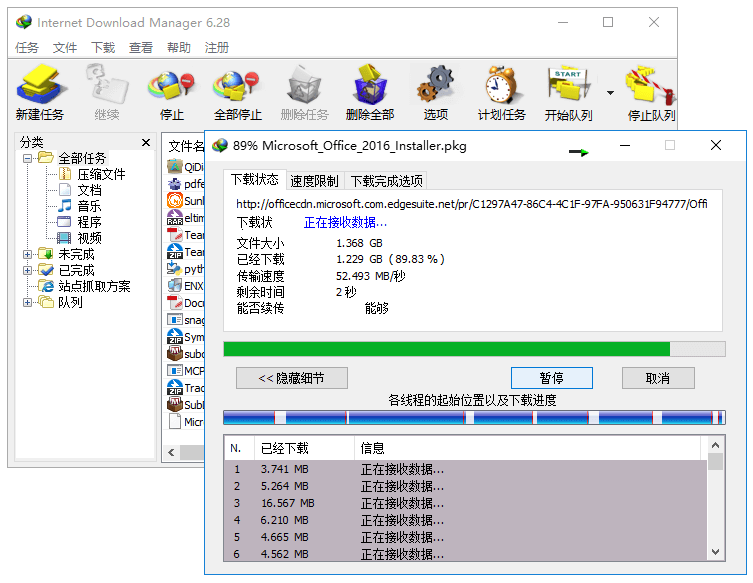Select thread row 3 with 16.567 MB
Viewport: 753px width, 583px height.
click(x=465, y=503)
